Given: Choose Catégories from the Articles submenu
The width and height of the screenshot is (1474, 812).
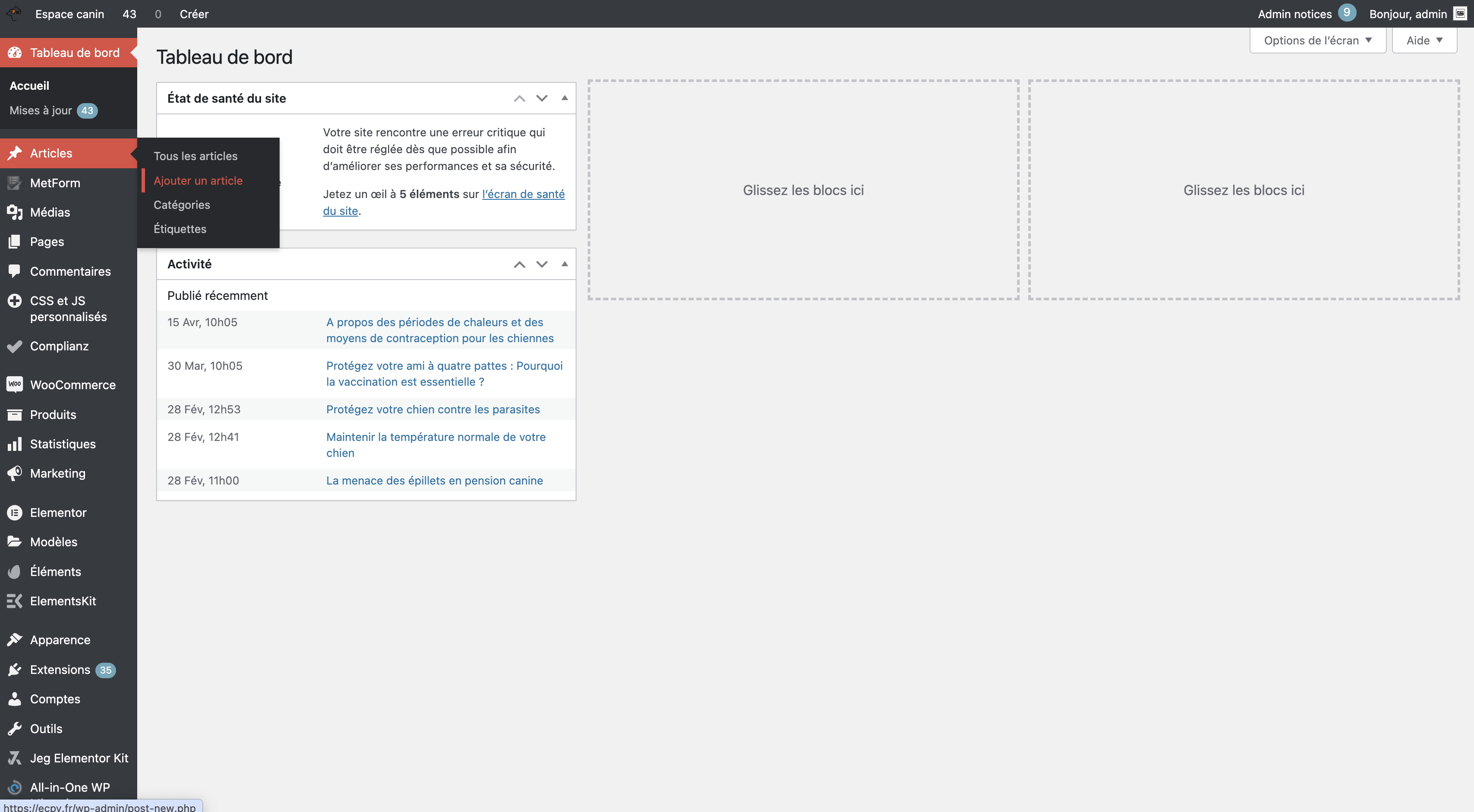Looking at the screenshot, I should point(181,205).
